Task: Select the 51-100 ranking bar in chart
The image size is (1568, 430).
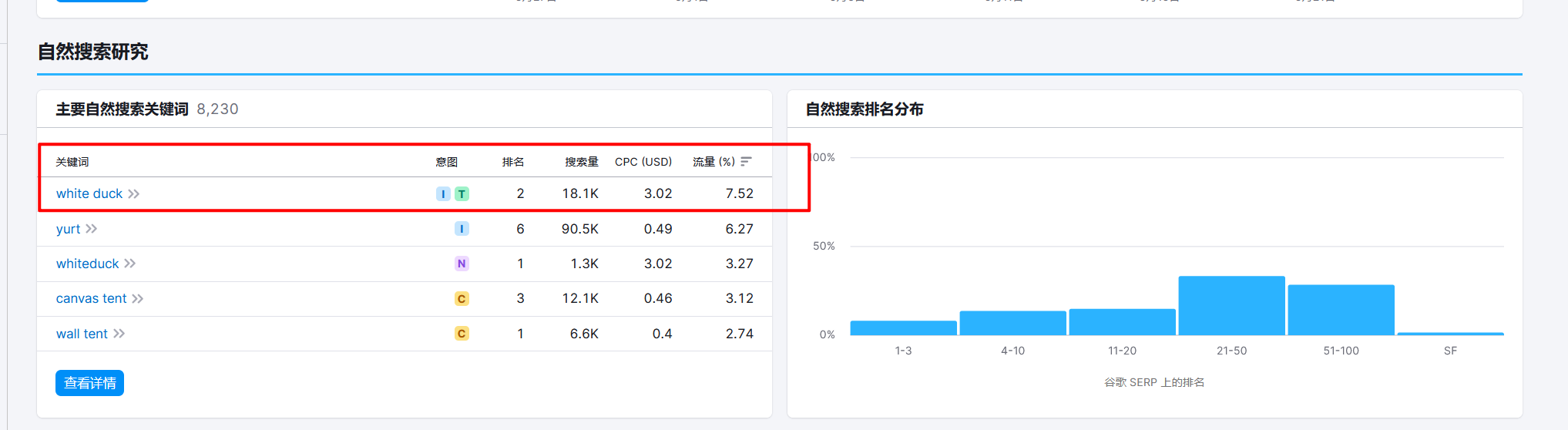Action: coord(1341,310)
